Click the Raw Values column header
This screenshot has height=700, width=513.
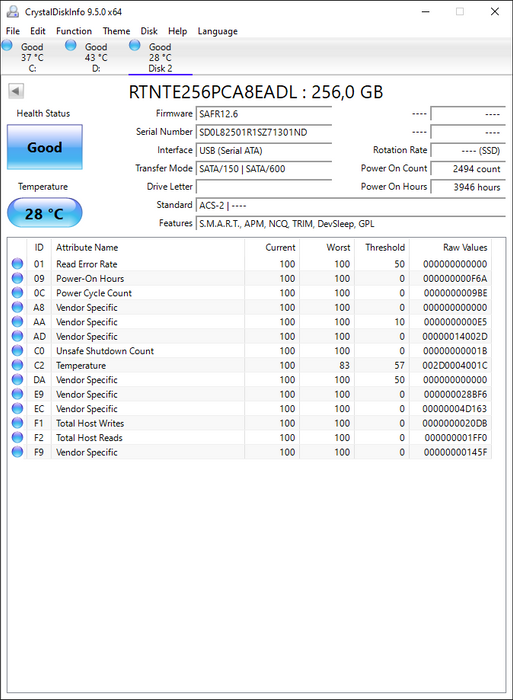[450, 247]
